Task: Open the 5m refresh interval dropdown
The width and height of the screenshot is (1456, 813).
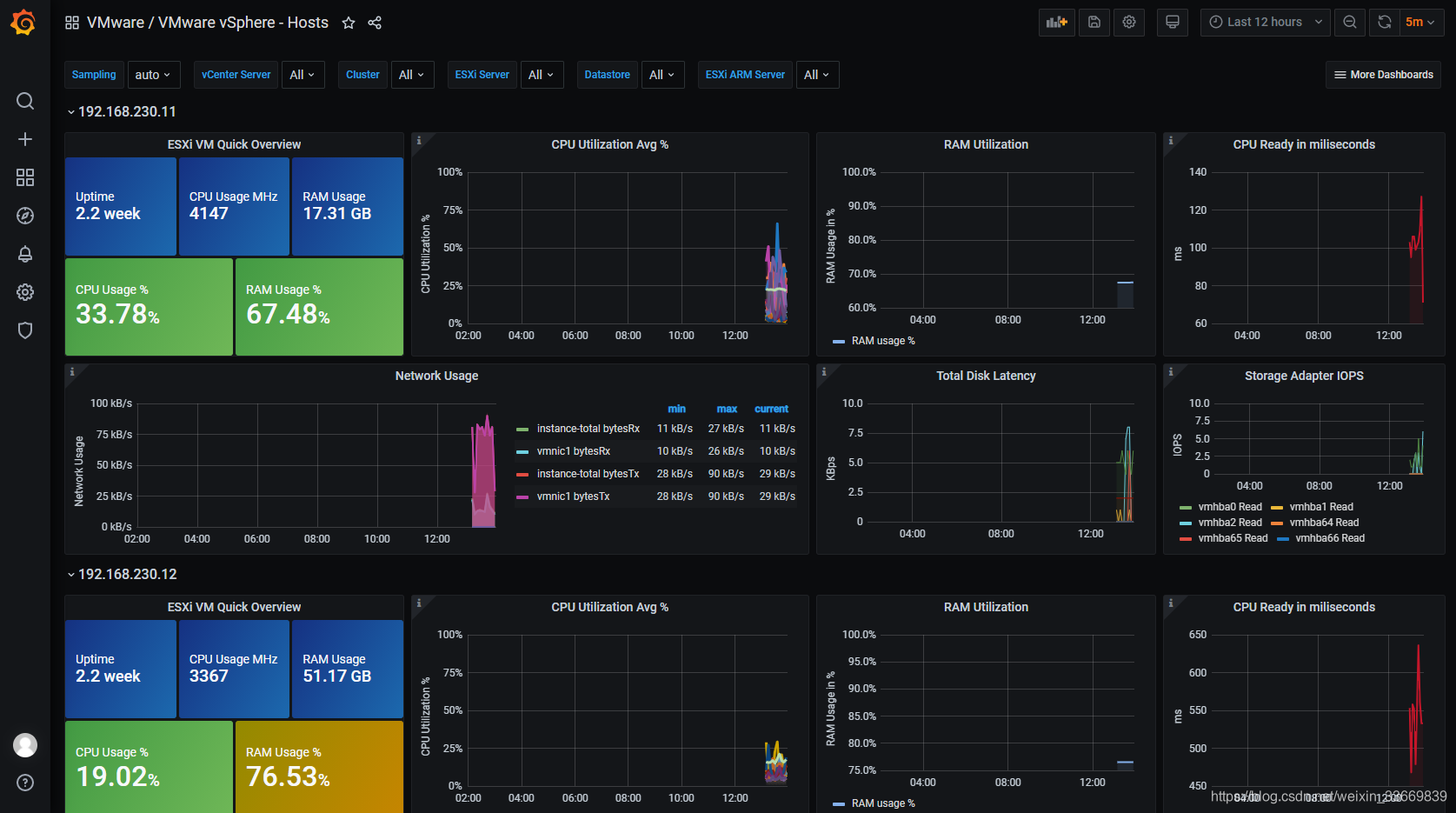Action: tap(1421, 23)
